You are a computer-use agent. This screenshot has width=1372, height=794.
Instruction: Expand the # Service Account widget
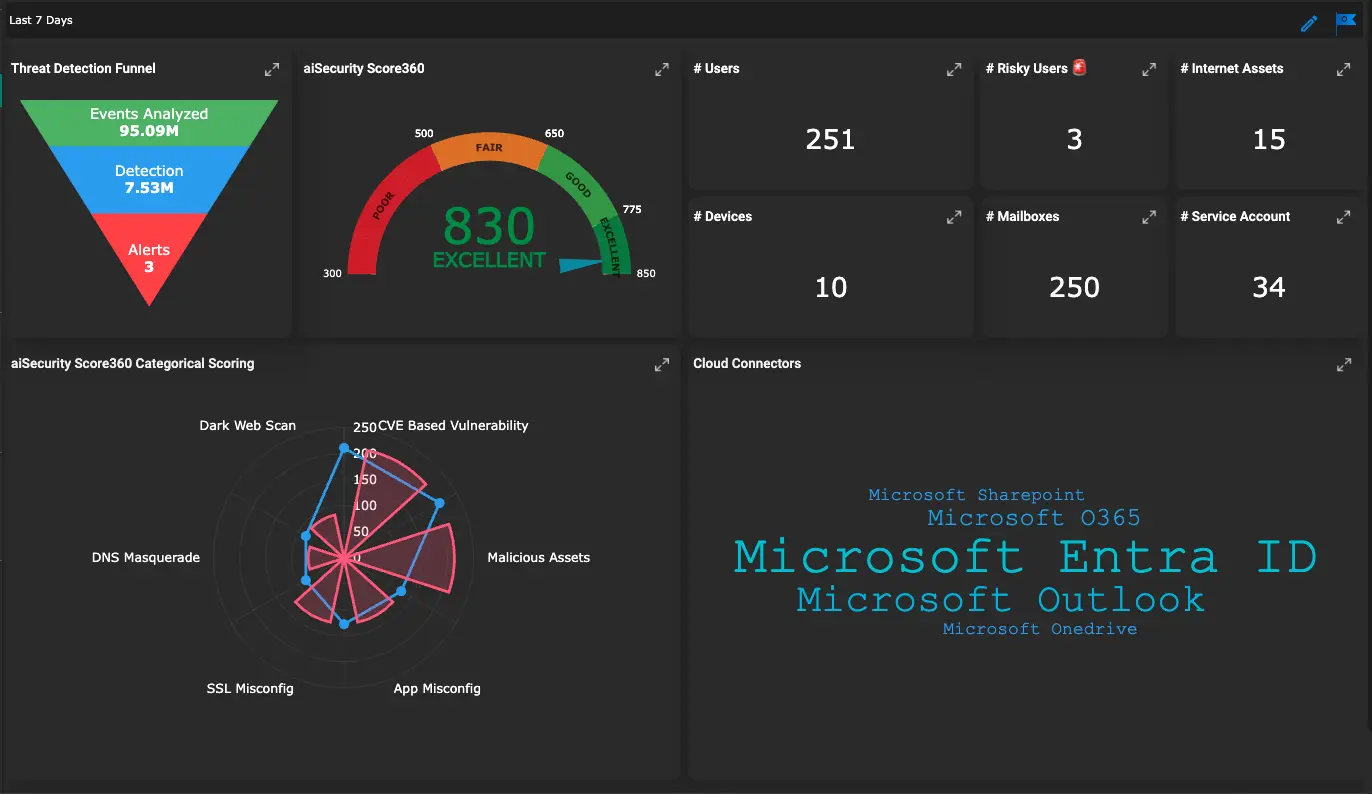point(1344,217)
